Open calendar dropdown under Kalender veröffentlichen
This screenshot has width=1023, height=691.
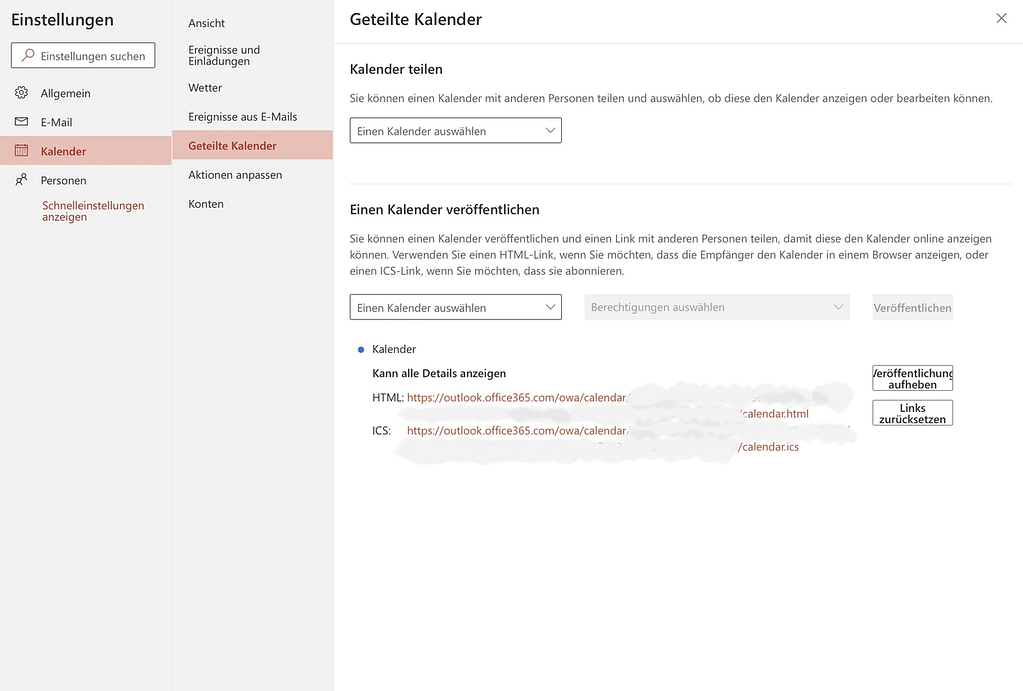455,307
